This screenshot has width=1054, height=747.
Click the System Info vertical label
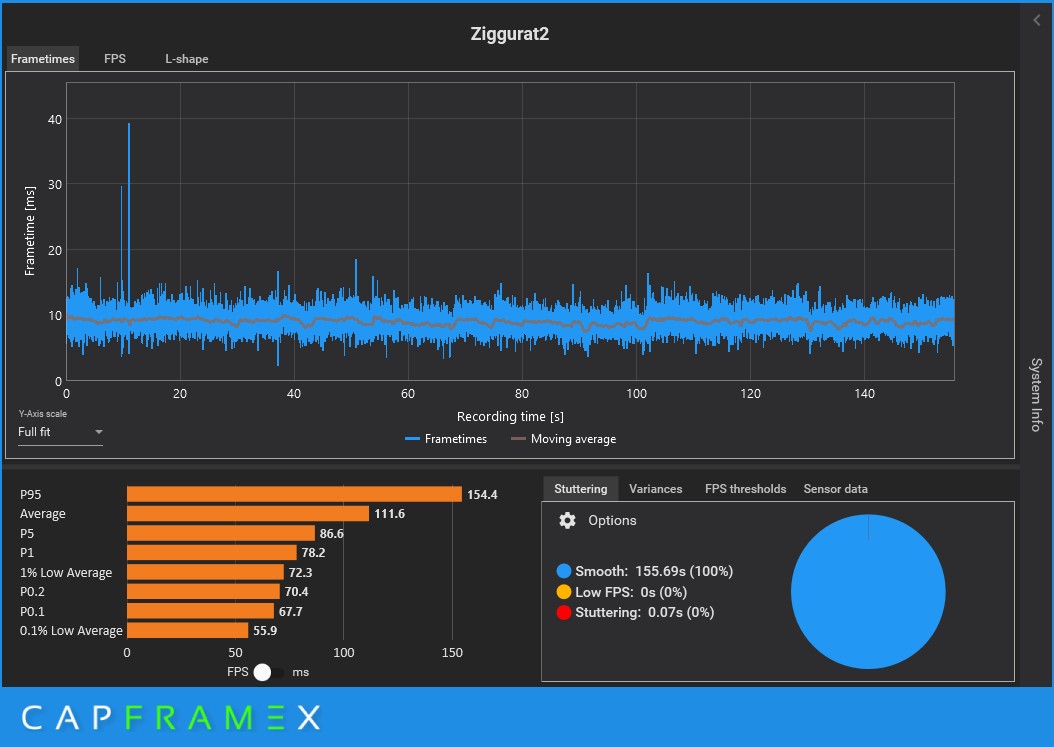click(x=1037, y=395)
